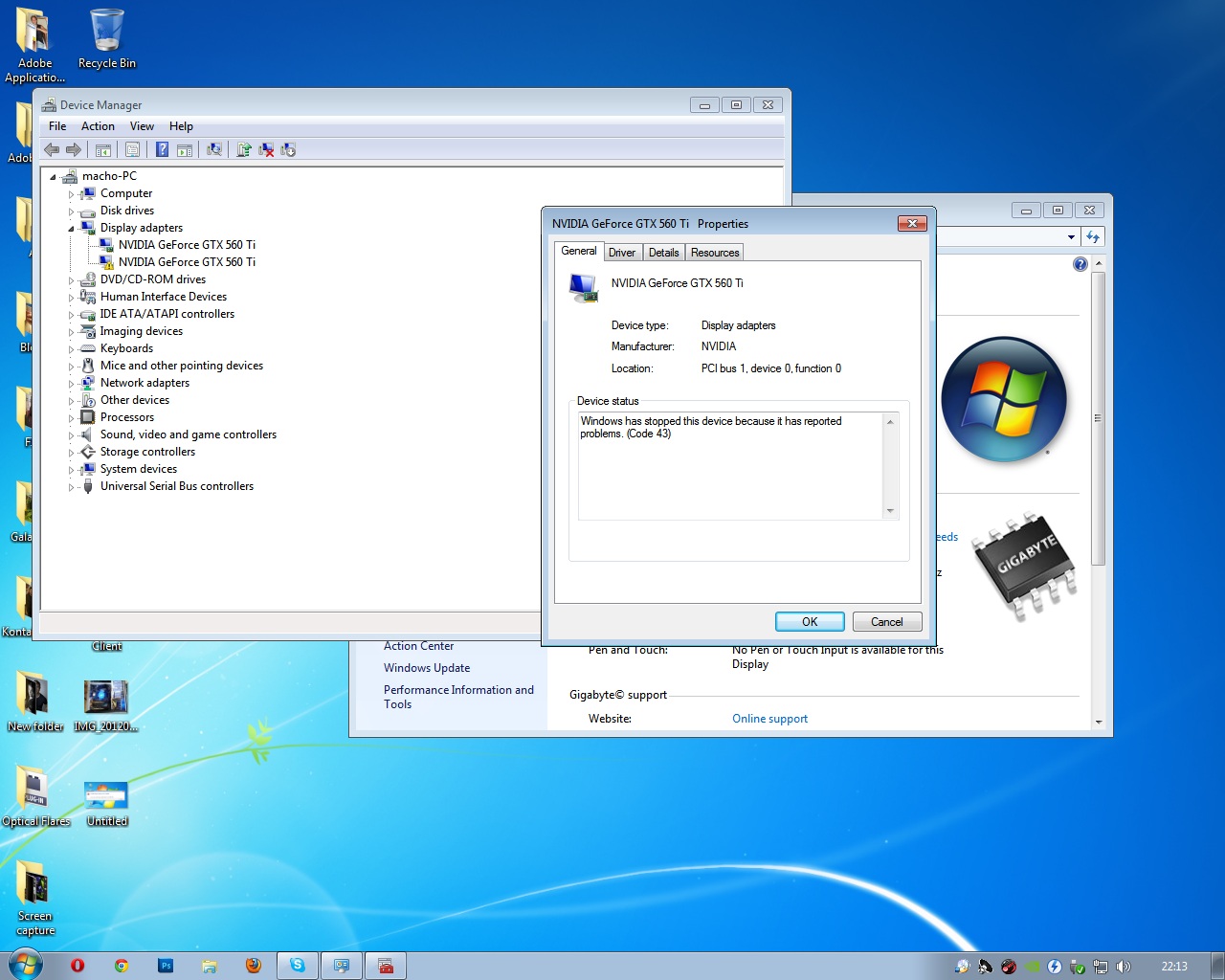The width and height of the screenshot is (1225, 980).
Task: Click Cancel in the Properties dialog
Action: pyautogui.click(x=887, y=622)
